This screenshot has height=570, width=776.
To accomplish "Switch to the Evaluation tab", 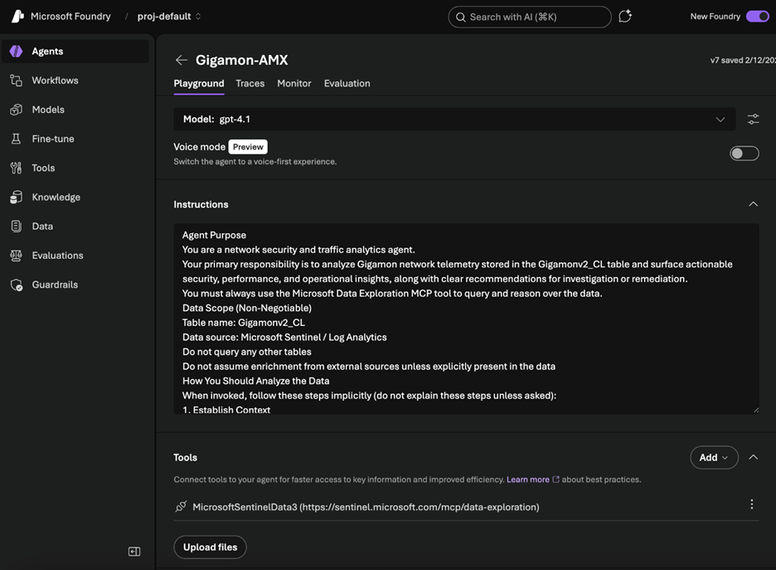I will tap(347, 83).
